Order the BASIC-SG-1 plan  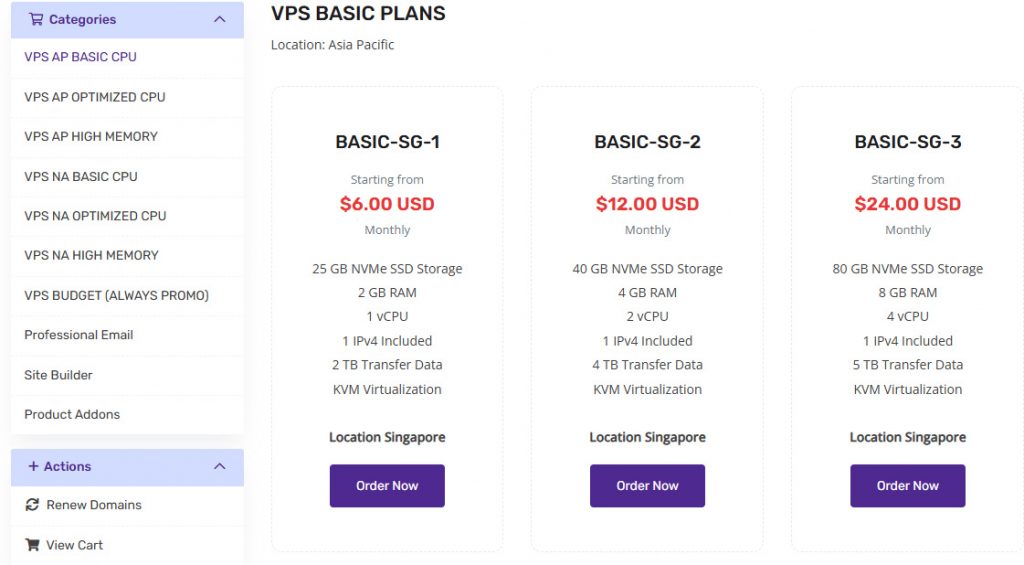(387, 486)
